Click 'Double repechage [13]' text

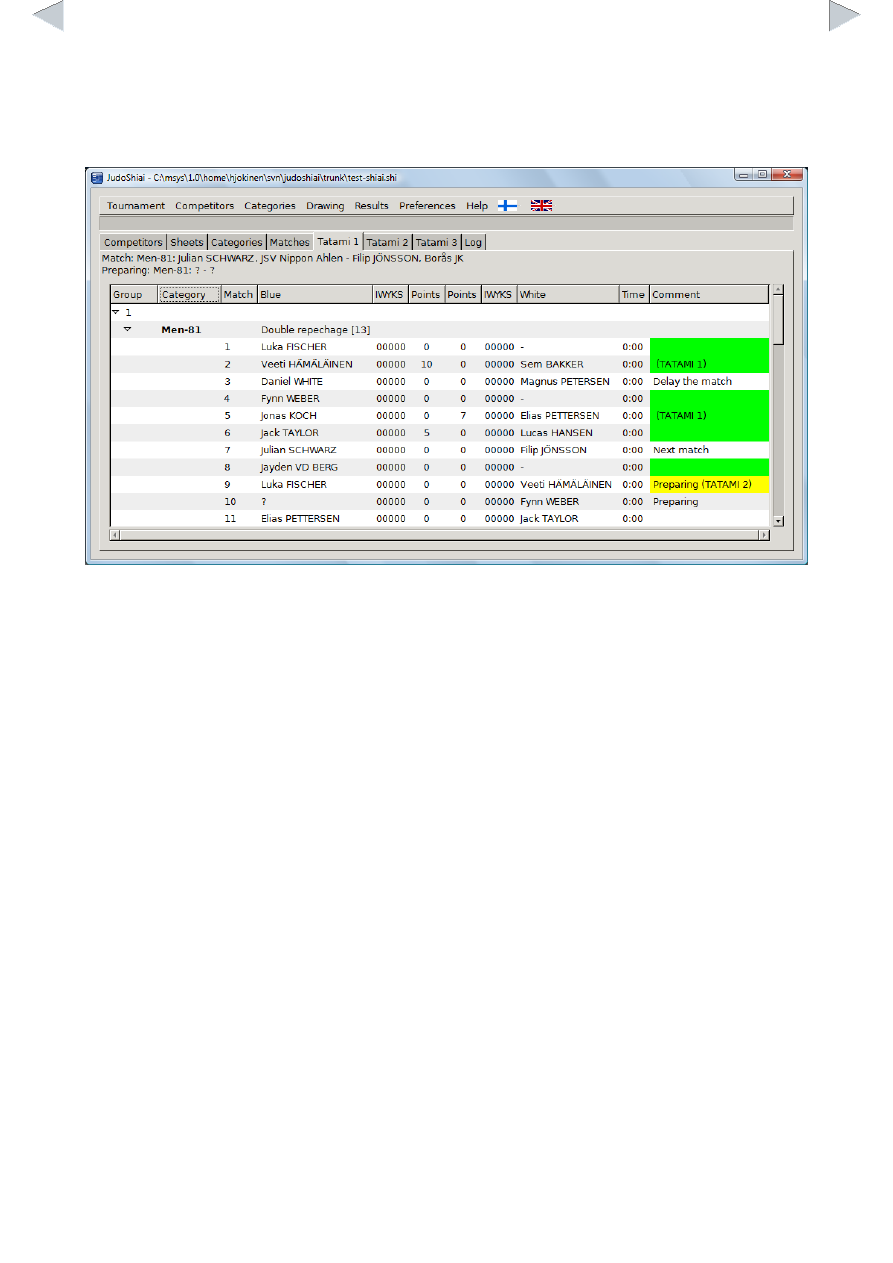(x=316, y=329)
